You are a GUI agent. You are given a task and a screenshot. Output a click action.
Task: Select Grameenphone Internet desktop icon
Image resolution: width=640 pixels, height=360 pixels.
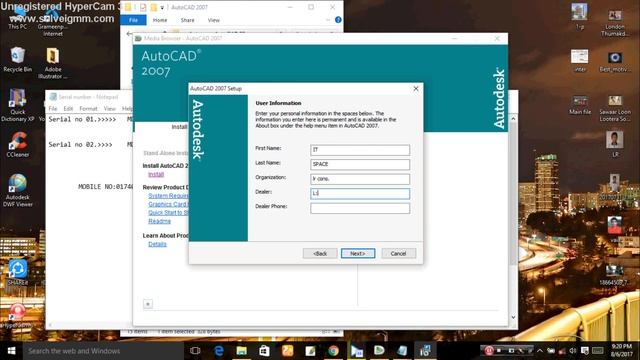(x=53, y=22)
